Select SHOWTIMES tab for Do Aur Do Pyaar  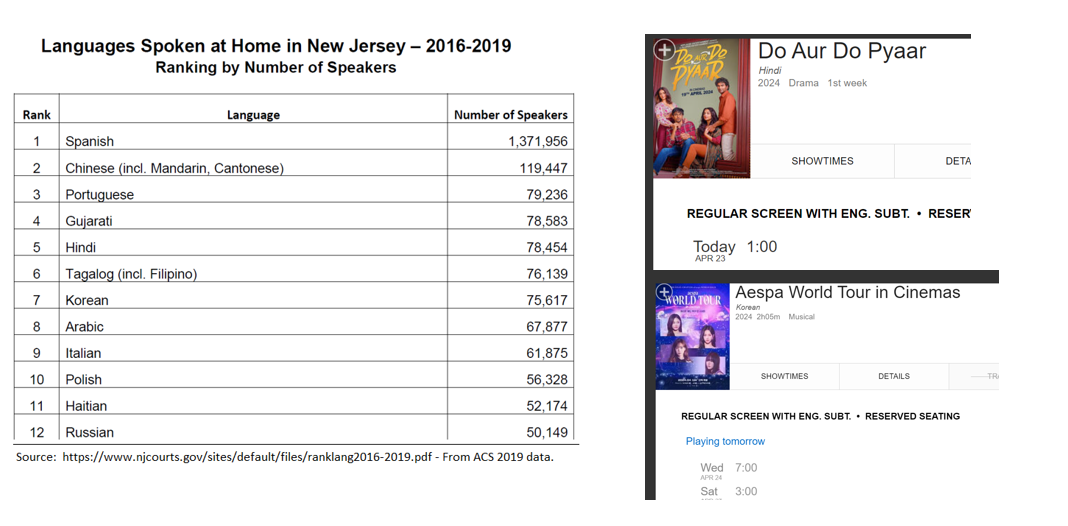[822, 161]
